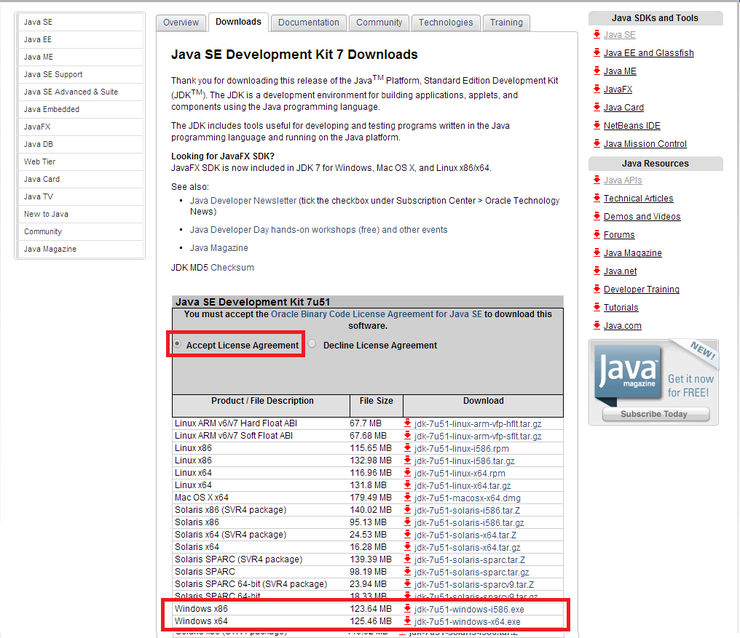The height and width of the screenshot is (638, 740).
Task: Open Developer Training resource link
Action: point(641,289)
